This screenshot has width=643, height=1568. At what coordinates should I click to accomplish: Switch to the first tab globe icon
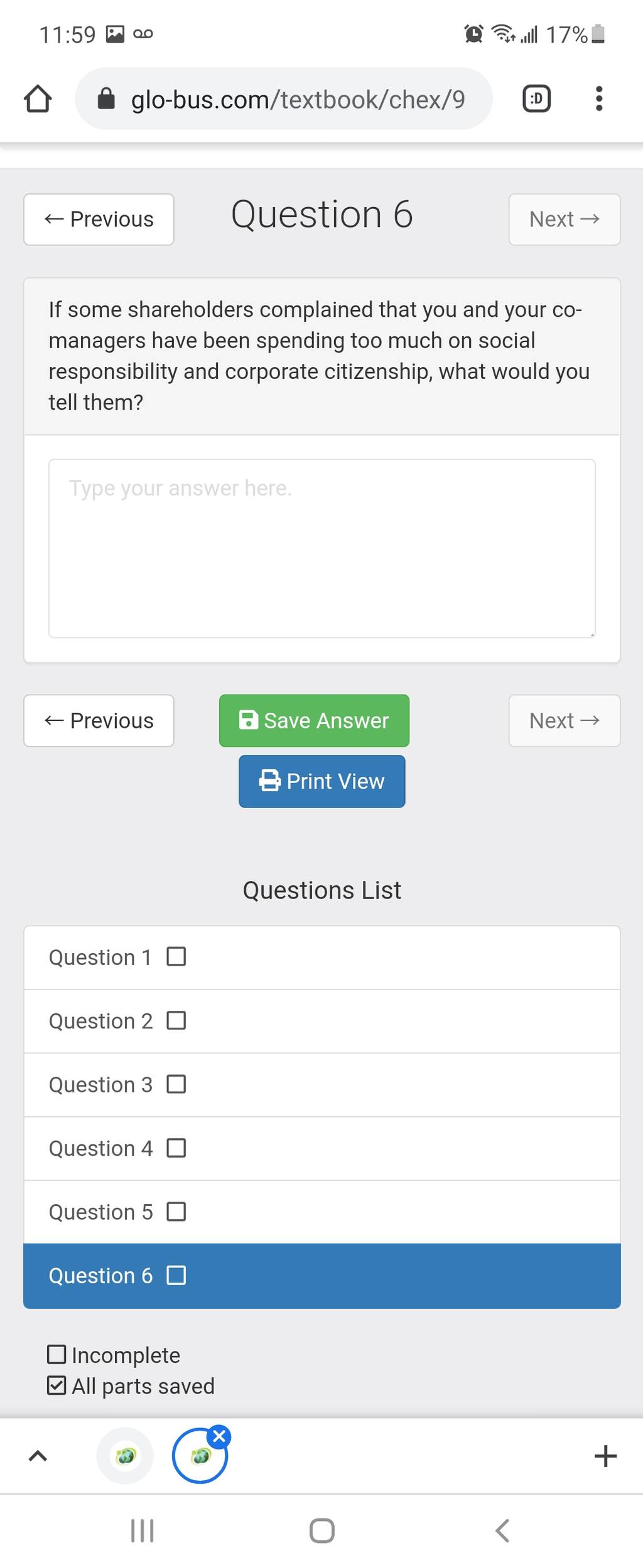126,1456
